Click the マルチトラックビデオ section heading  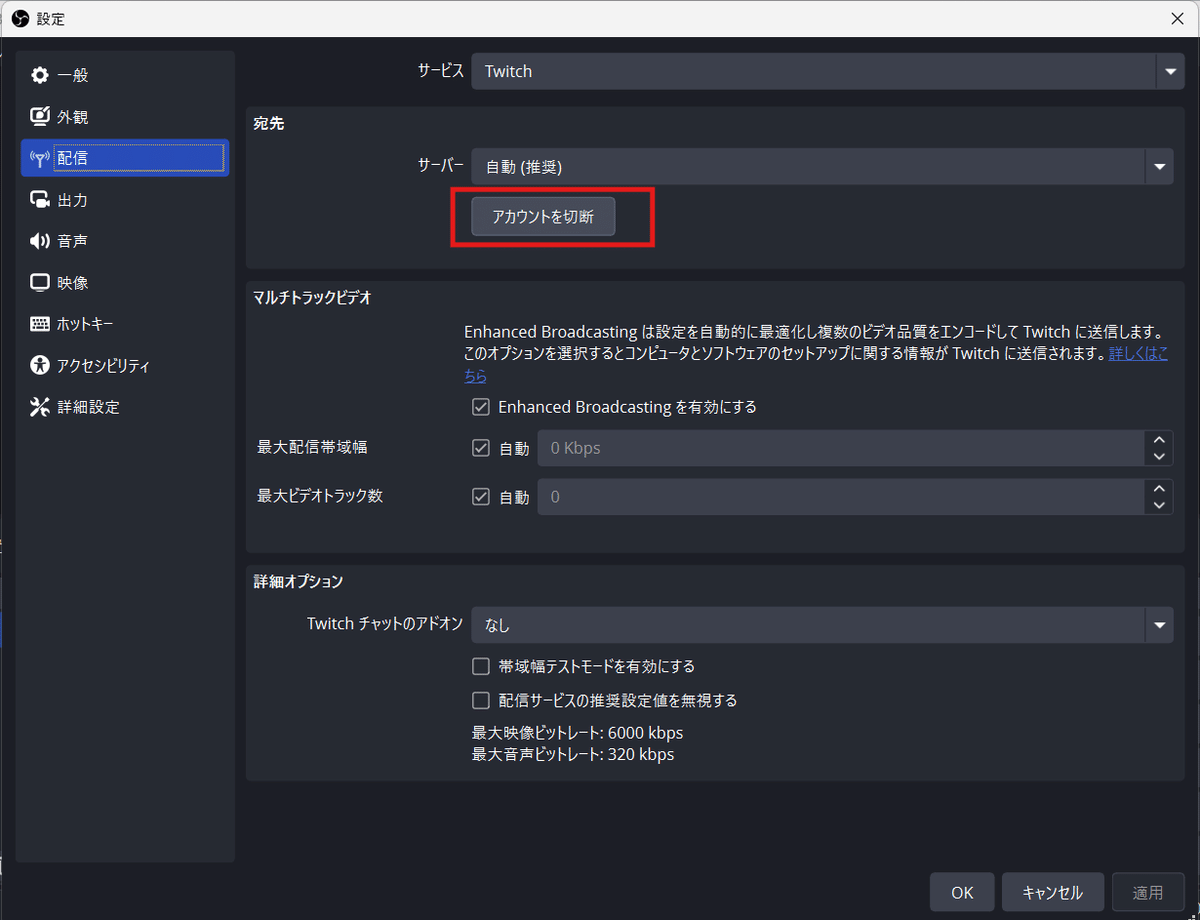point(312,298)
